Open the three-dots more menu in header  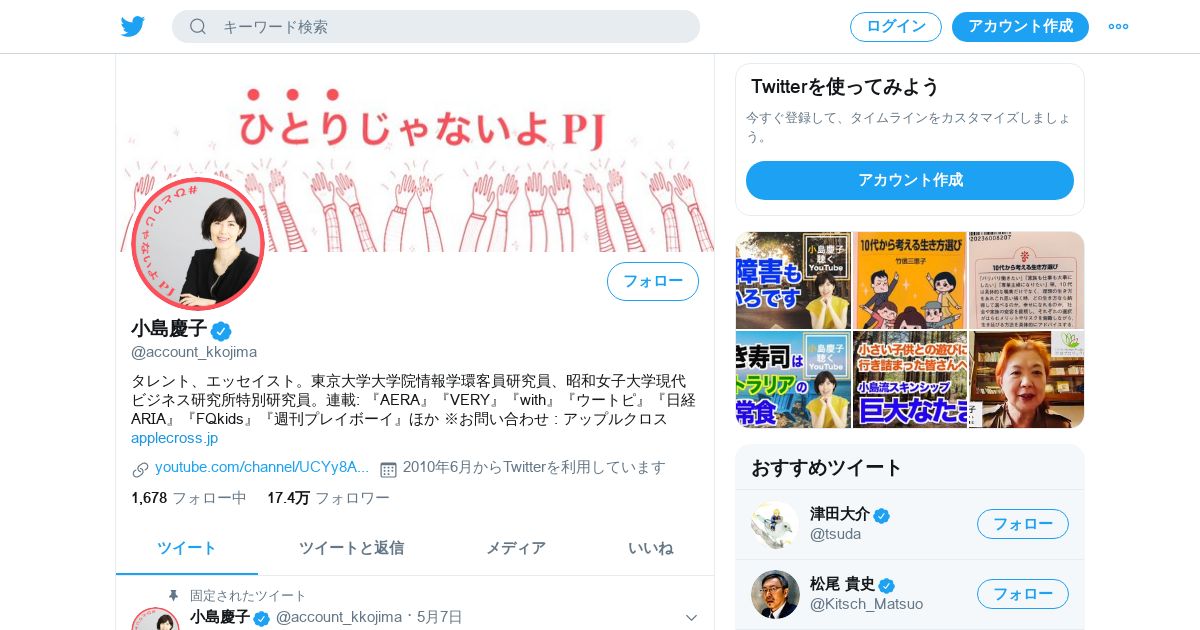[1118, 27]
